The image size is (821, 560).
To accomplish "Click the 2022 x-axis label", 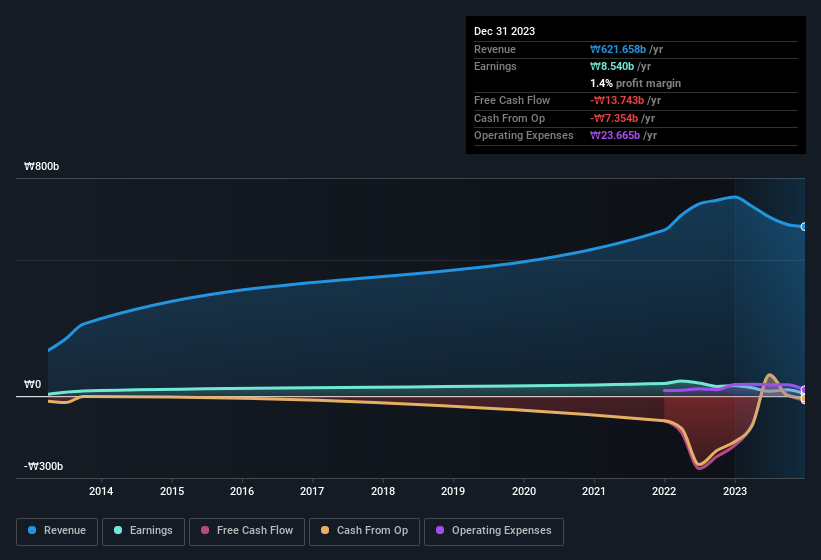I will [x=664, y=491].
